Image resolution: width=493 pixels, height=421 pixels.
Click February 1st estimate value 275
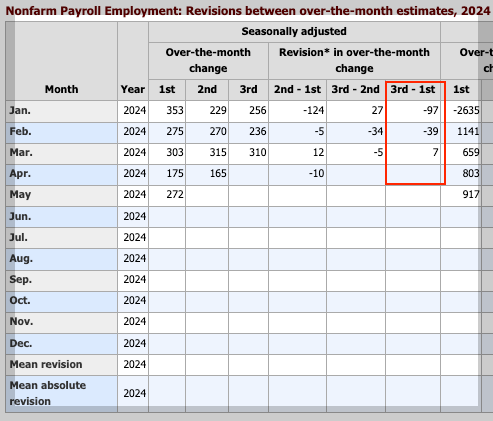click(x=175, y=131)
